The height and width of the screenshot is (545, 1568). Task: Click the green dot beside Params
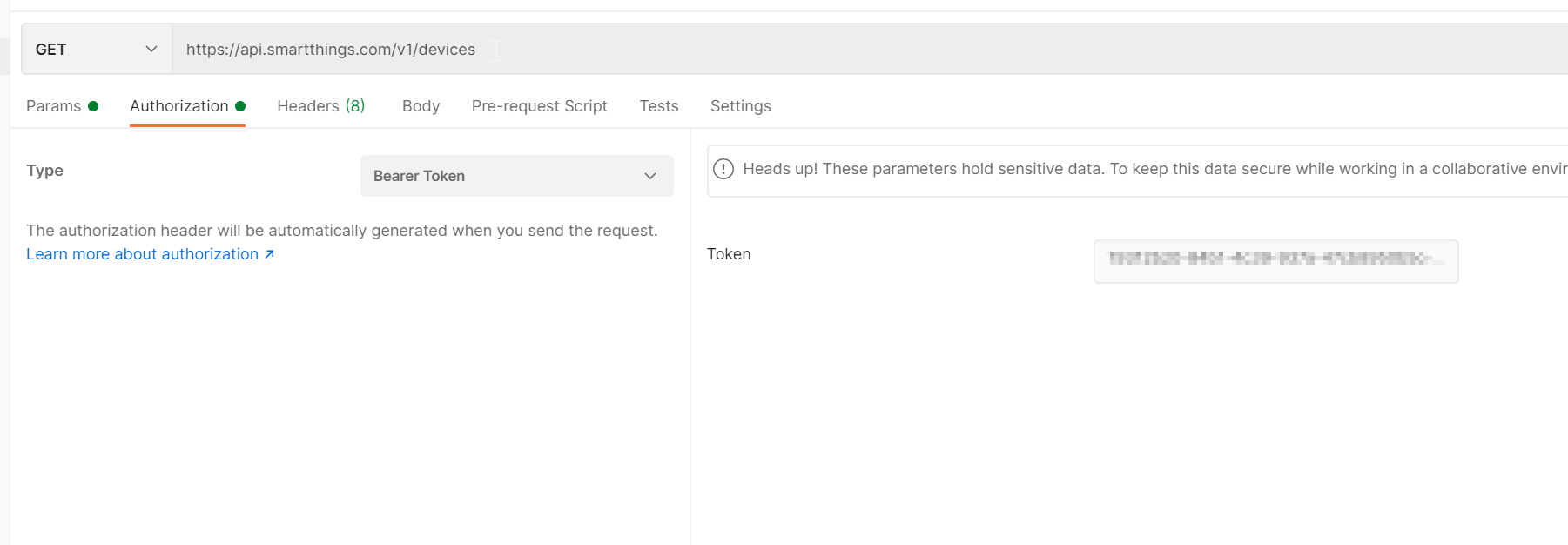93,106
